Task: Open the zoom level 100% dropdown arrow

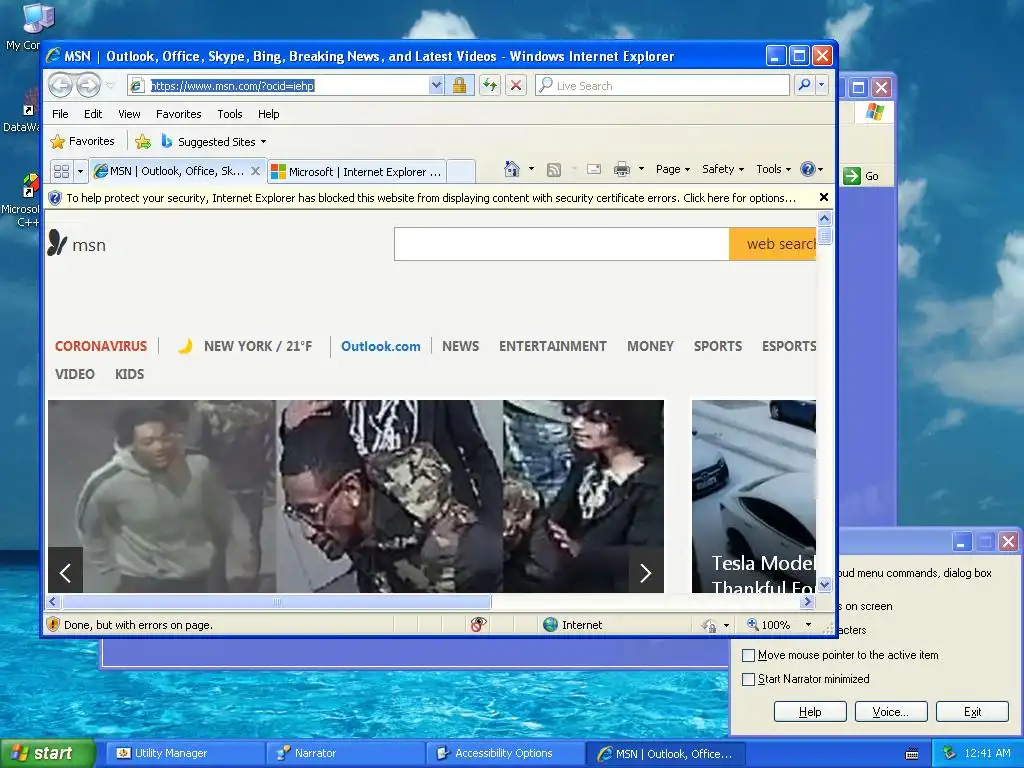Action: point(808,625)
